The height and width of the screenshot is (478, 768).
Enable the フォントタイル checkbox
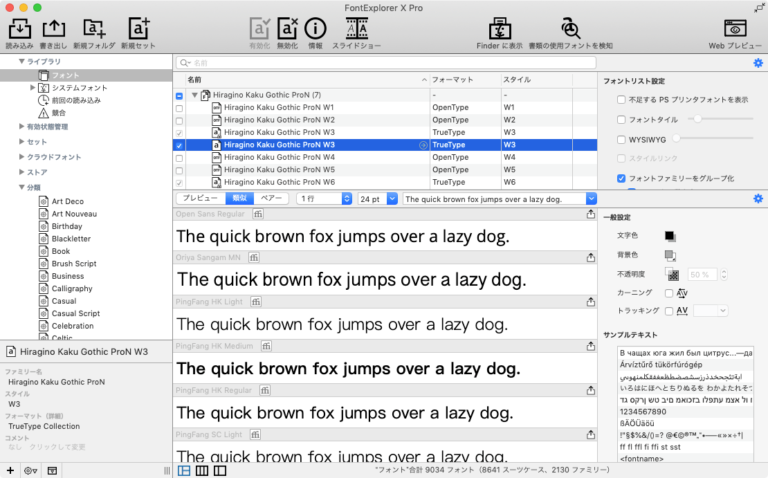621,120
